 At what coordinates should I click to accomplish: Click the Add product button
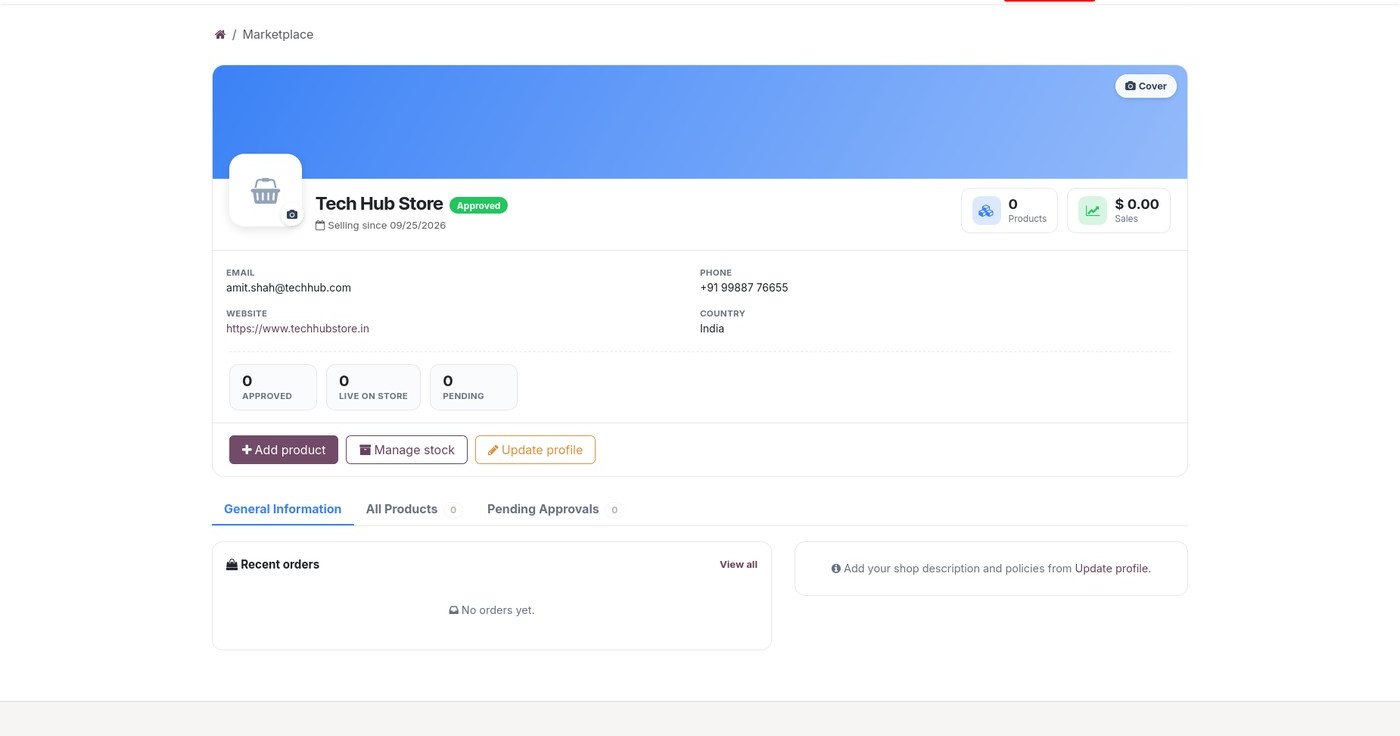284,450
